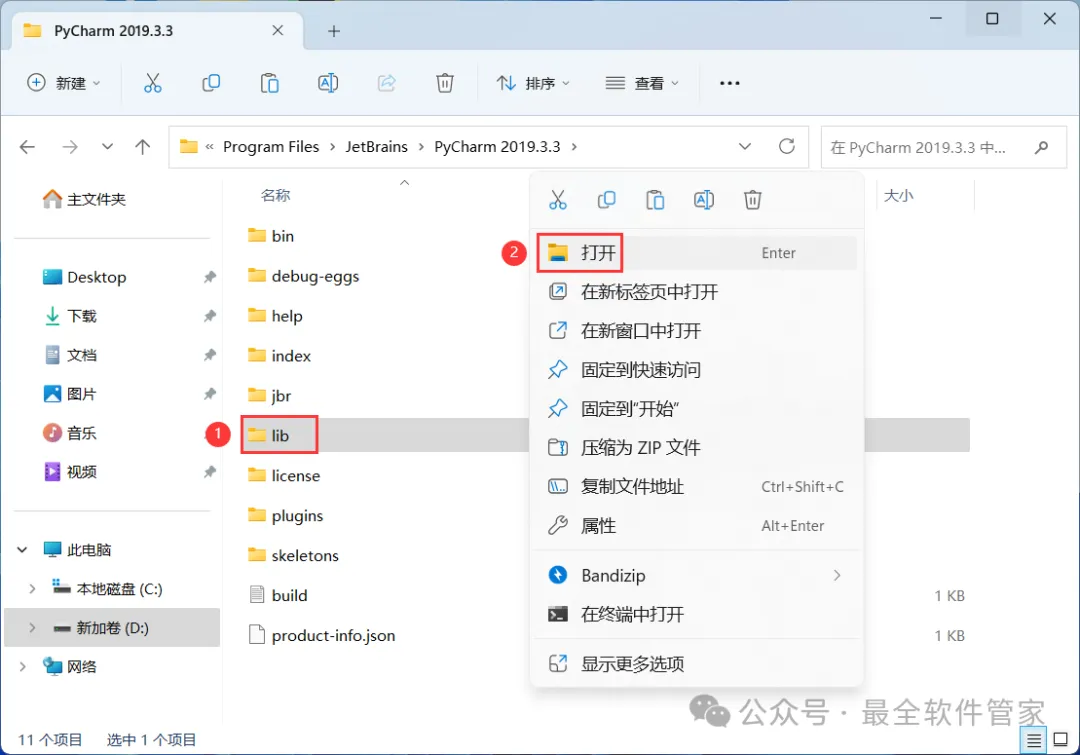Image resolution: width=1080 pixels, height=755 pixels.
Task: Select 图片 in the navigation pane
Action: coord(70,394)
